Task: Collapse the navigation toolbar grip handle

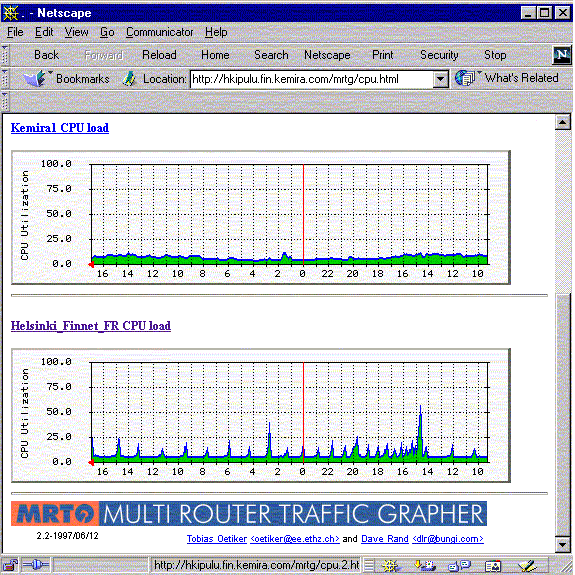Action: (x=5, y=55)
